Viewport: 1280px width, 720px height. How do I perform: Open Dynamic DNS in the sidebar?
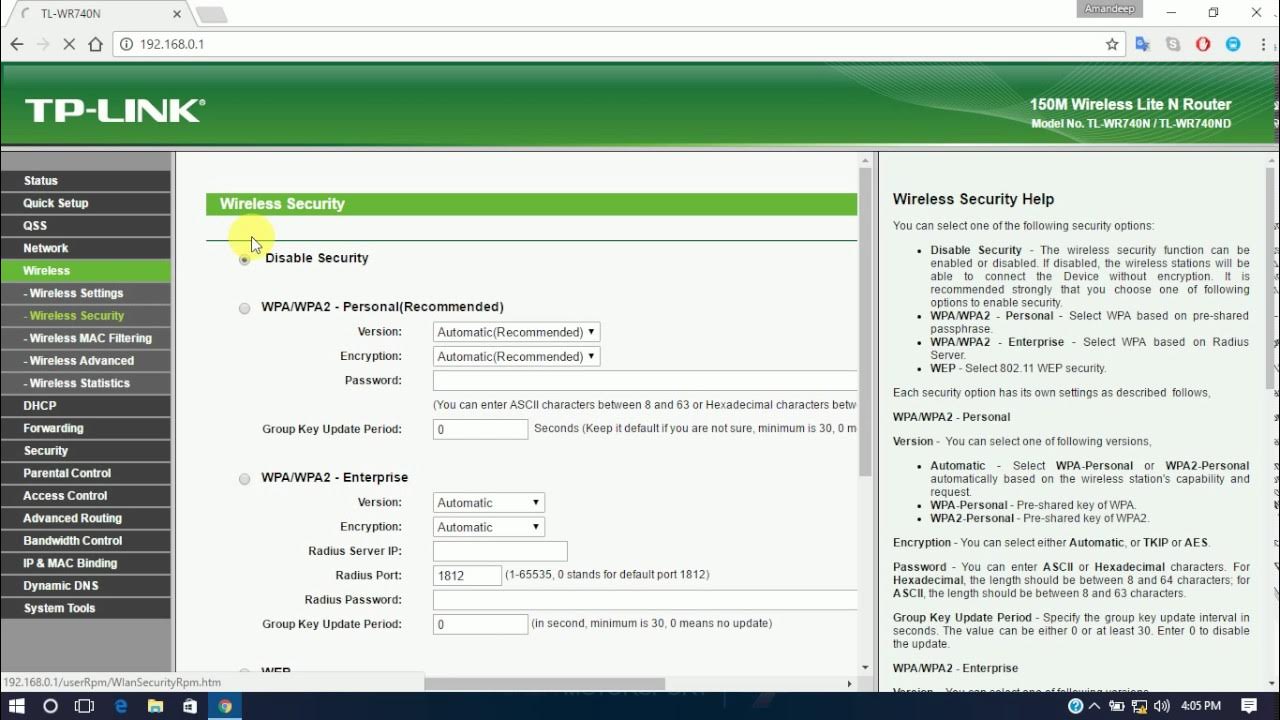tap(86, 586)
